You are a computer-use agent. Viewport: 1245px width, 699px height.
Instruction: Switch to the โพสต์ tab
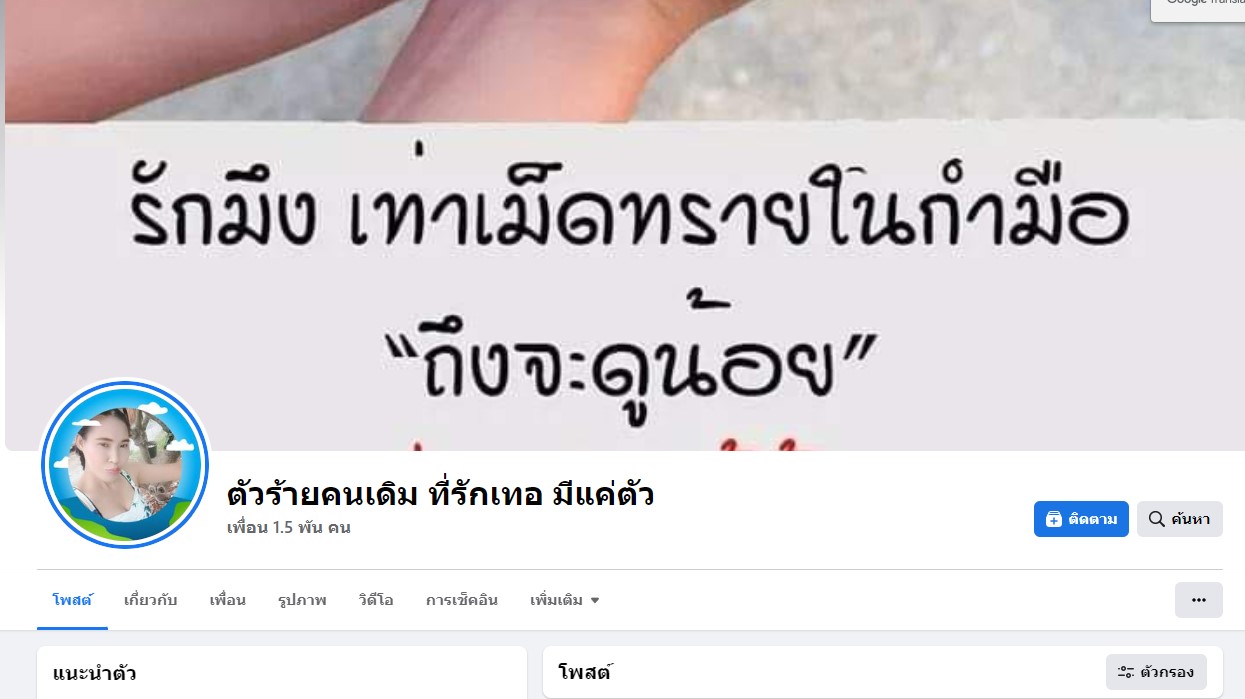point(72,600)
